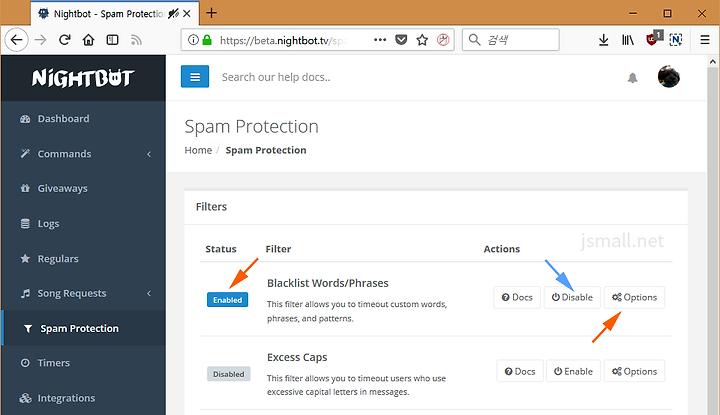Click the page scrollbar up arrow
Screen dimensions: 720x415
click(x=713, y=62)
